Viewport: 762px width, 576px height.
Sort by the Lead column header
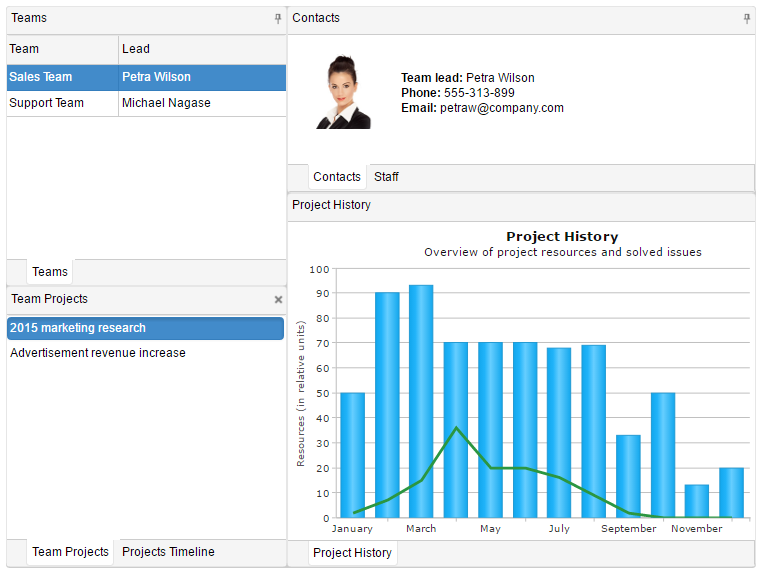coord(200,49)
